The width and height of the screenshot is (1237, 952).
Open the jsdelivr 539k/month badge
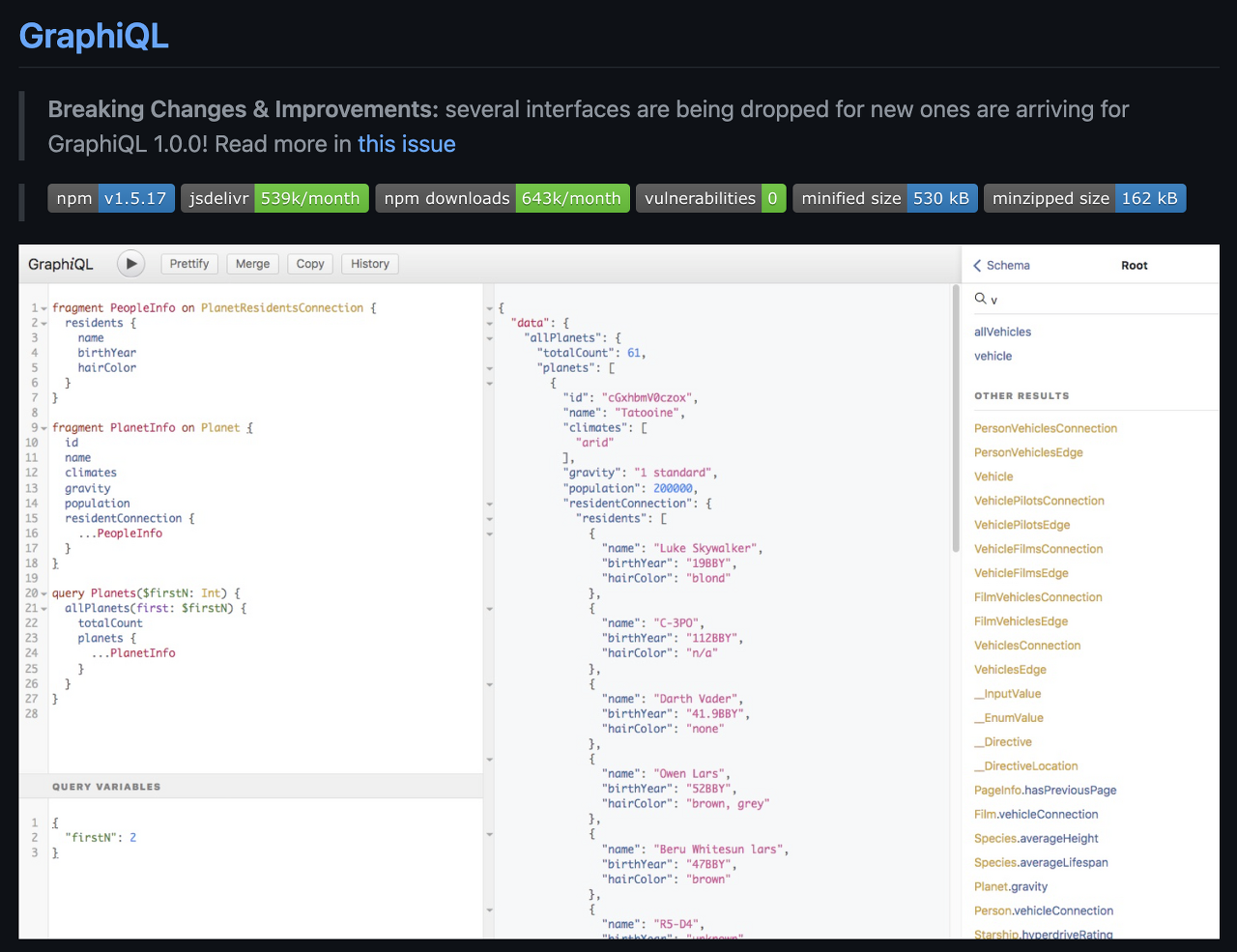tap(274, 198)
